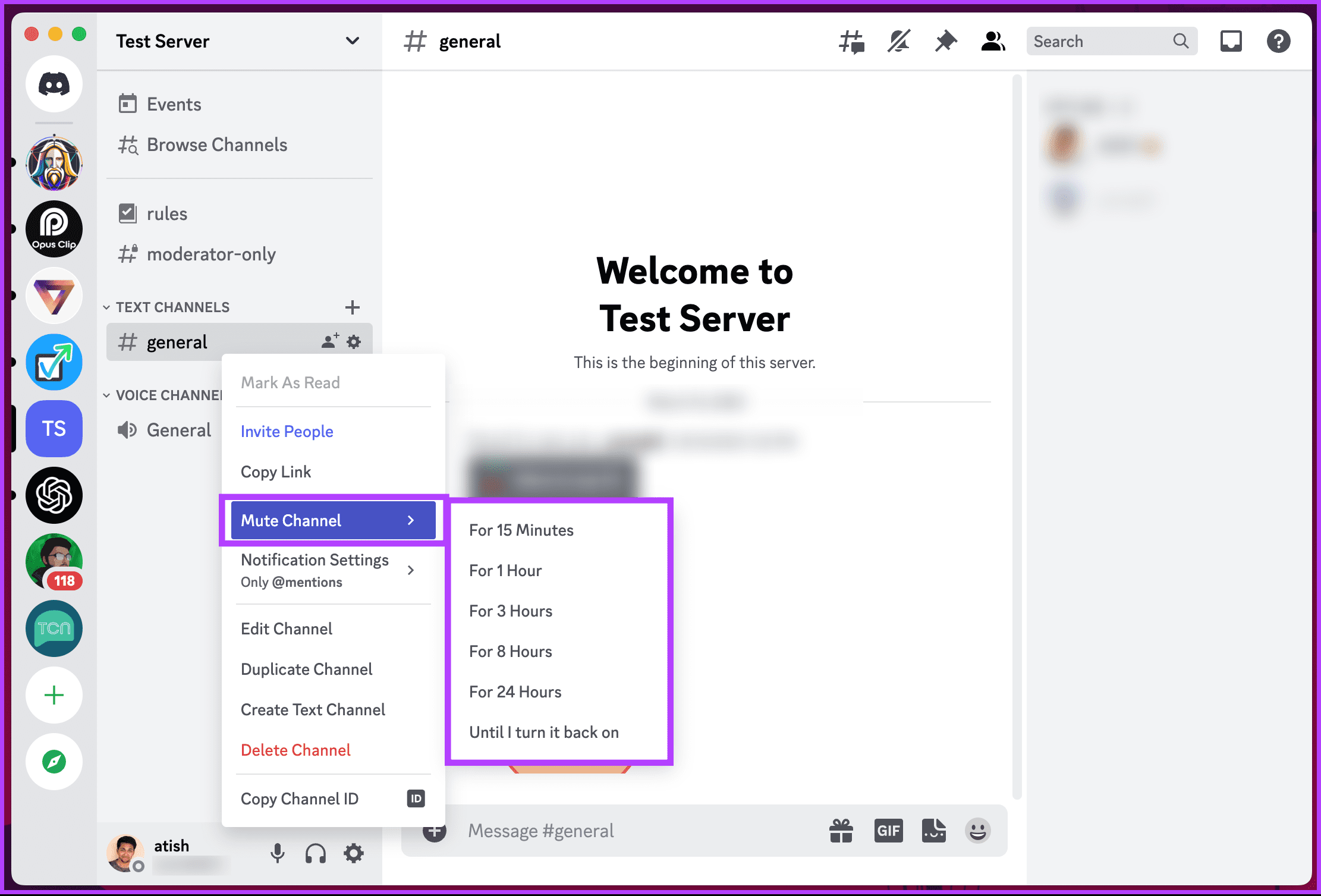Create channel plus in Text Channels

coord(353,307)
